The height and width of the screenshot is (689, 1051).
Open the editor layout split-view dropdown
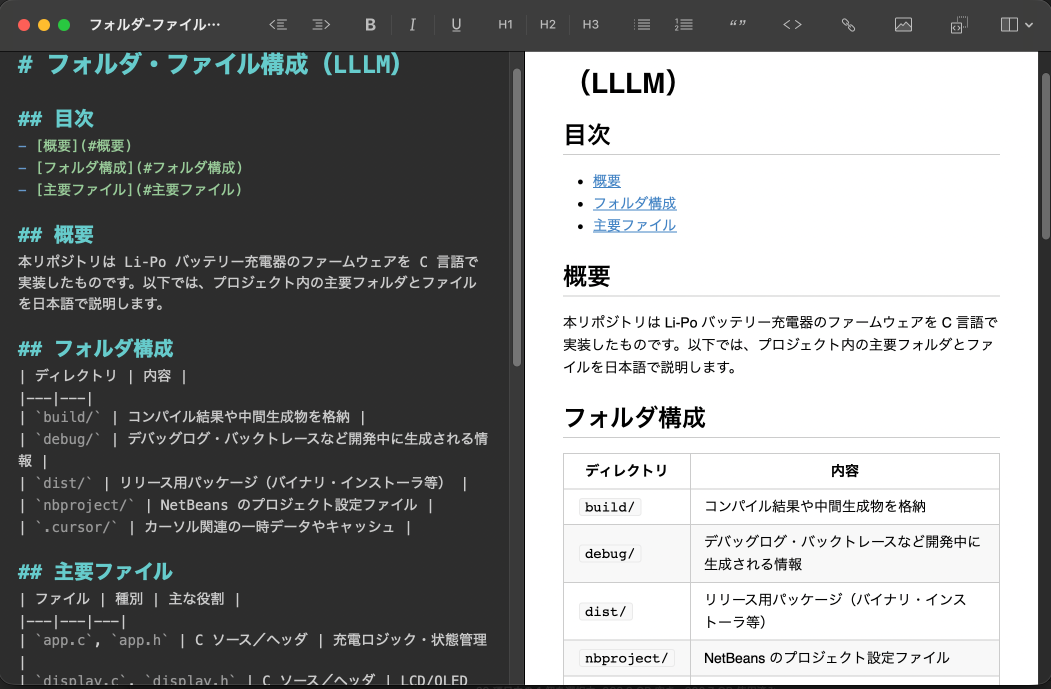click(1016, 25)
